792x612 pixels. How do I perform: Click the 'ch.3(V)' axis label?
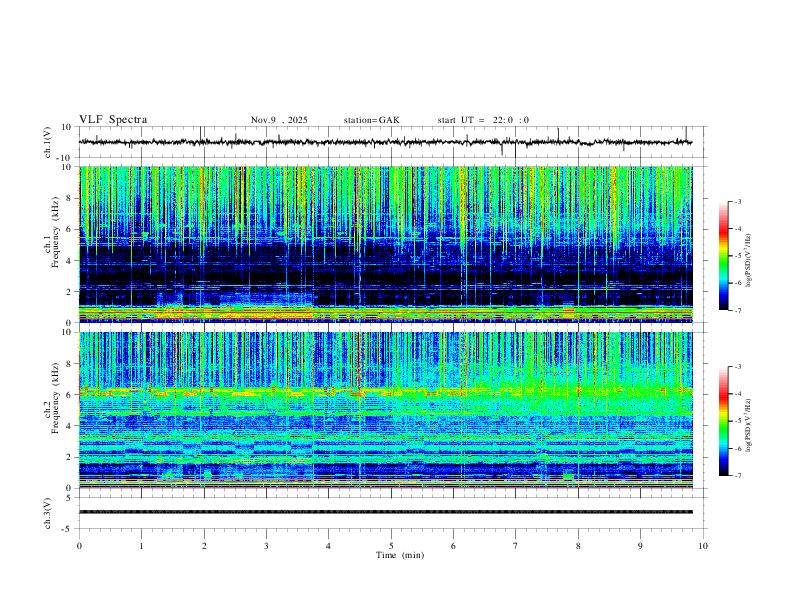tap(48, 513)
